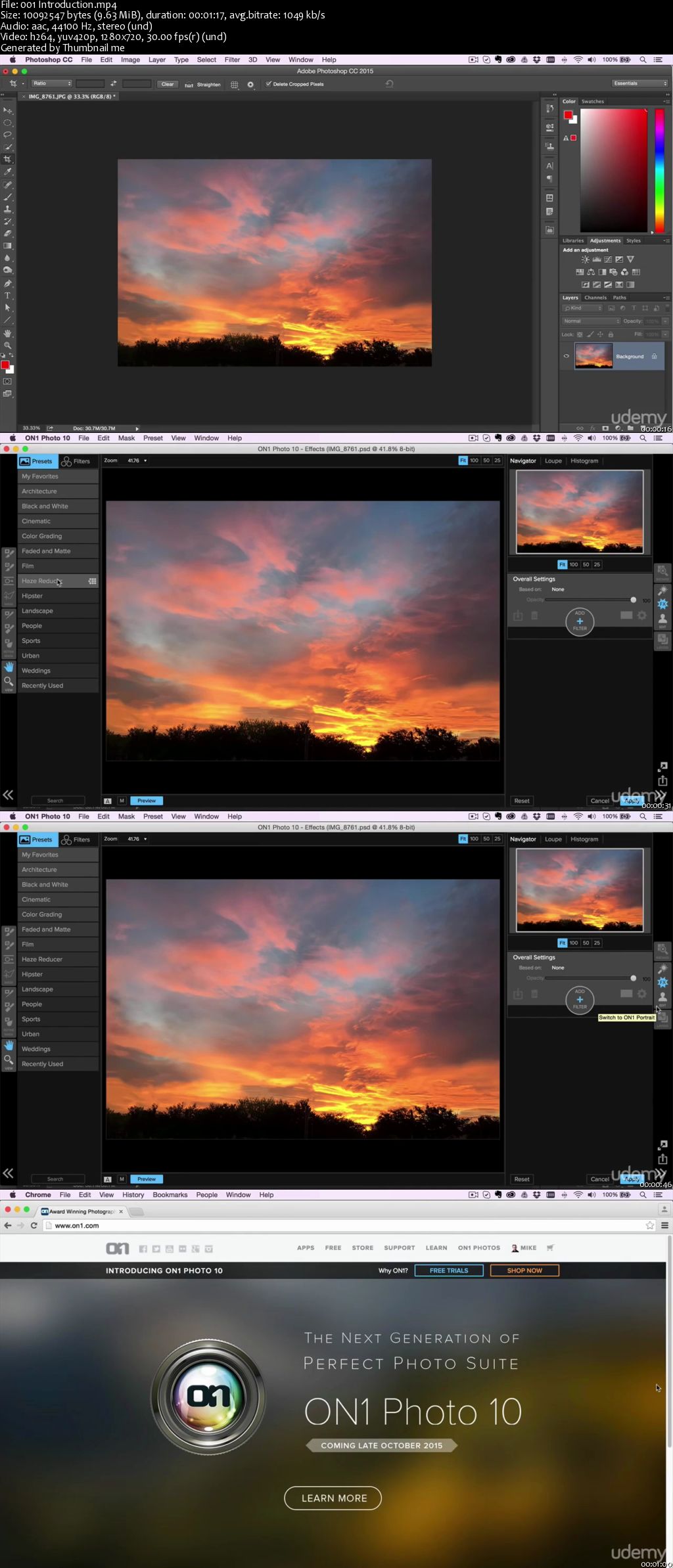This screenshot has height=1568, width=673.
Task: Click the Clear button in crop options
Action: click(x=168, y=83)
